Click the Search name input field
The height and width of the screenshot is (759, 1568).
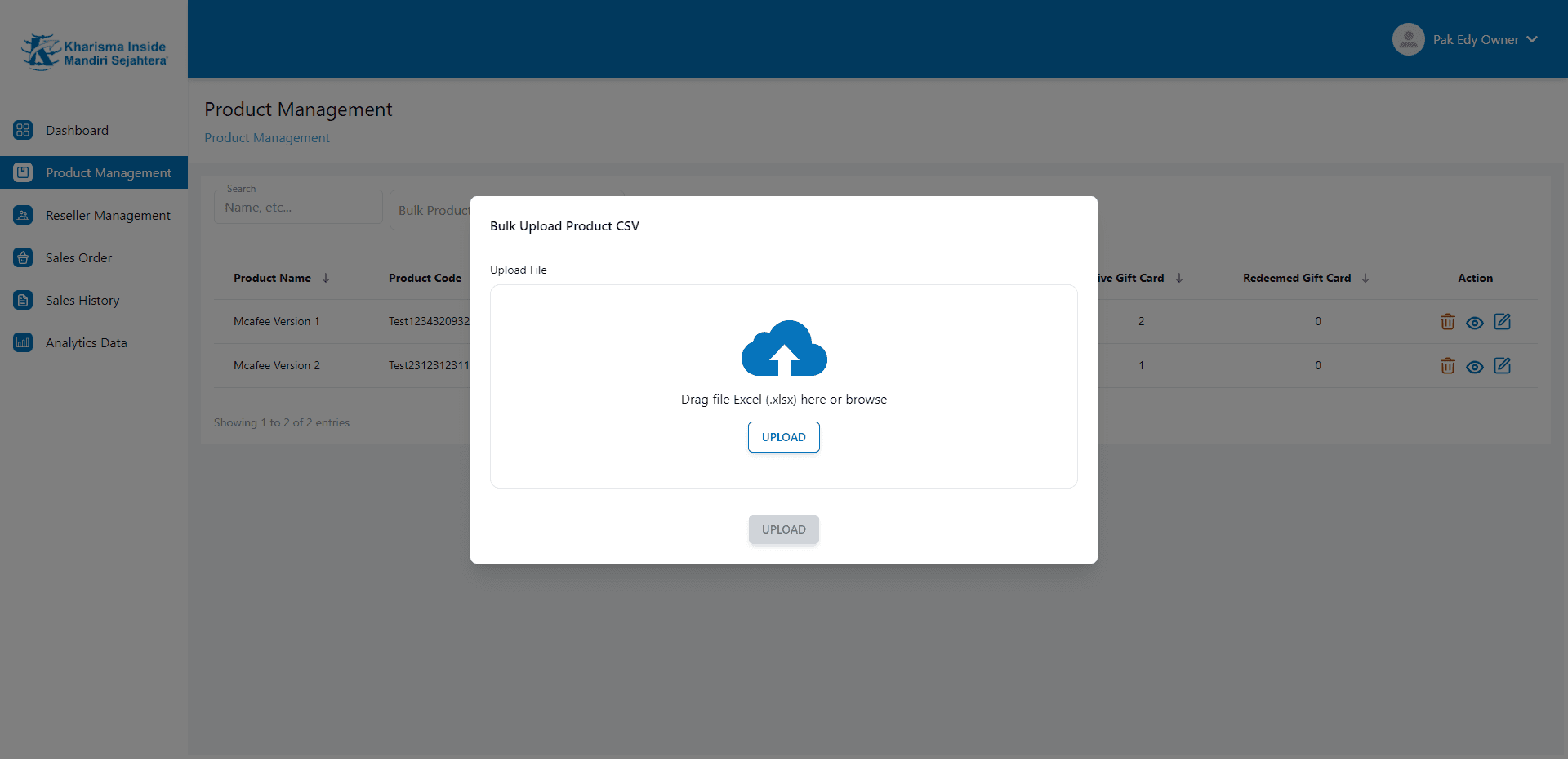click(298, 208)
